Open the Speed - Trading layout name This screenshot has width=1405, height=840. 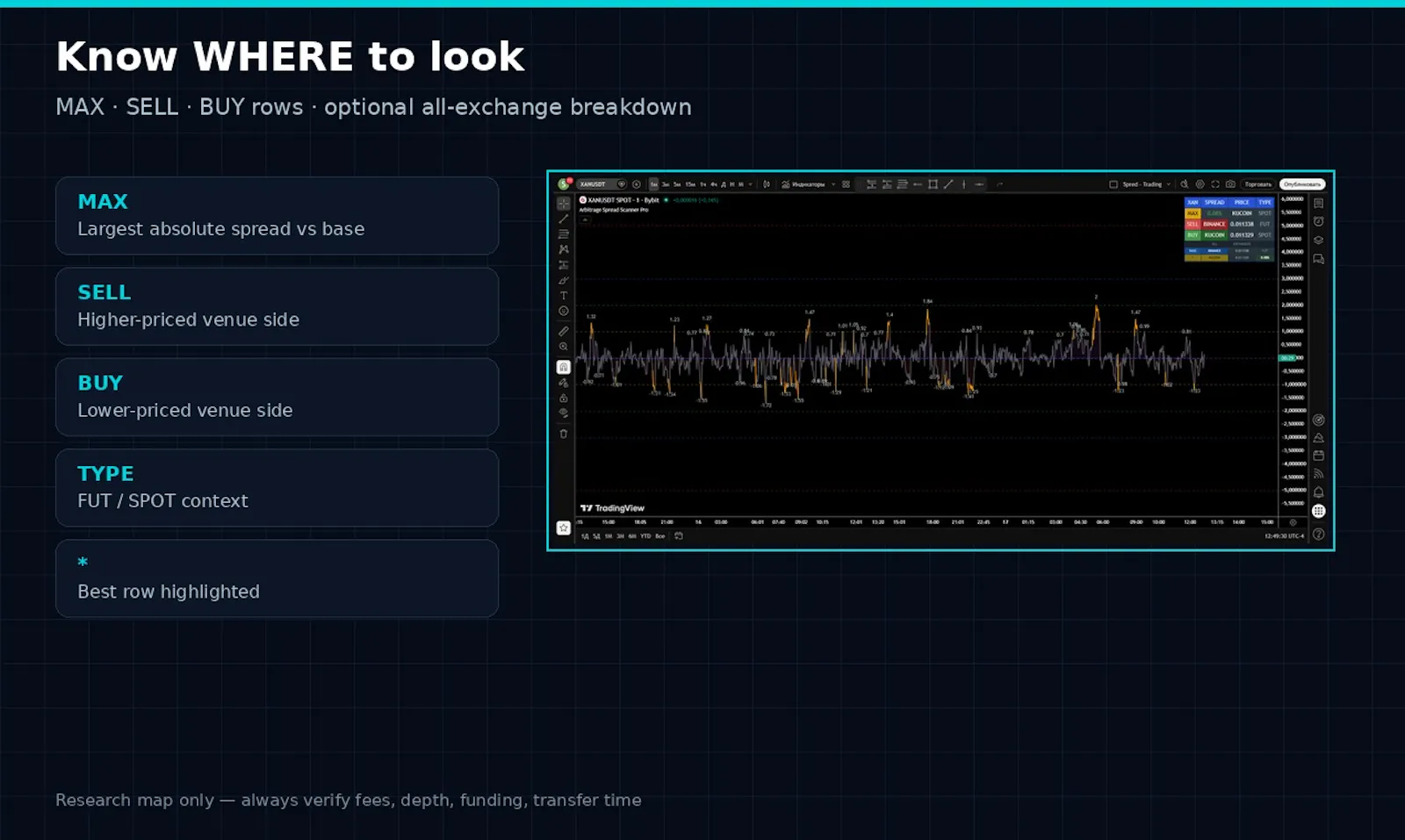tap(1142, 184)
